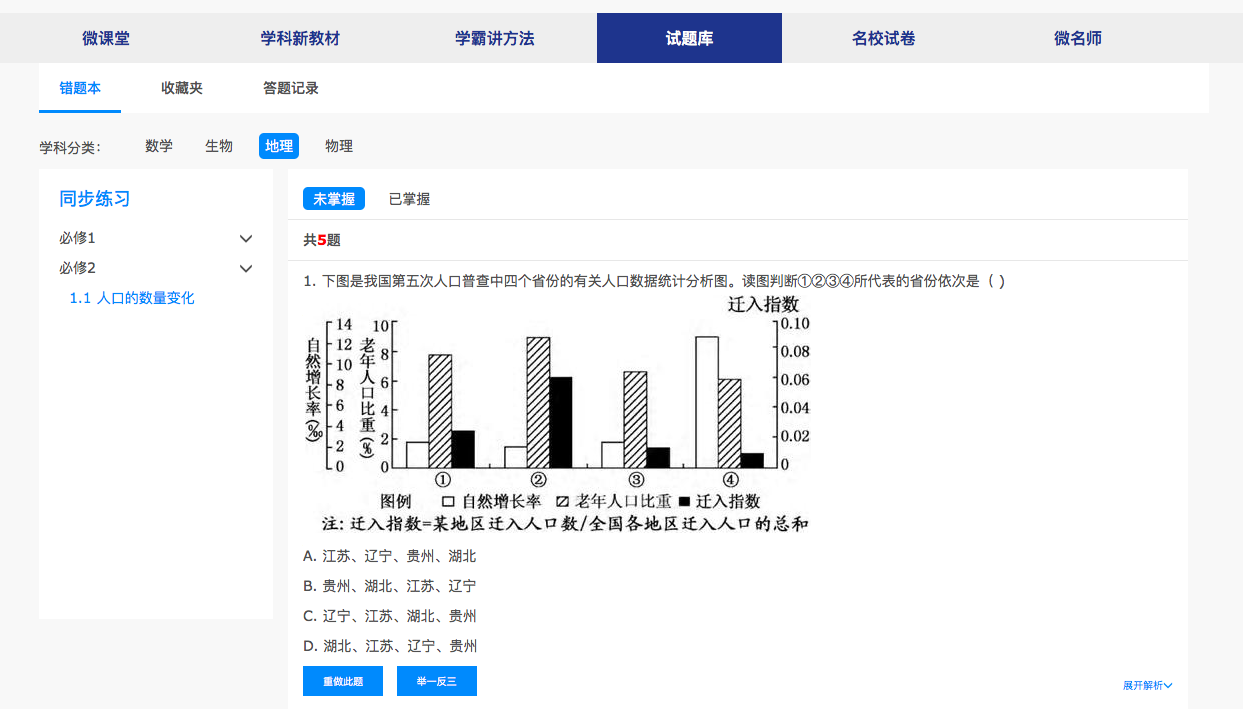This screenshot has width=1243, height=709.
Task: Select the 试题库 tab
Action: (689, 39)
